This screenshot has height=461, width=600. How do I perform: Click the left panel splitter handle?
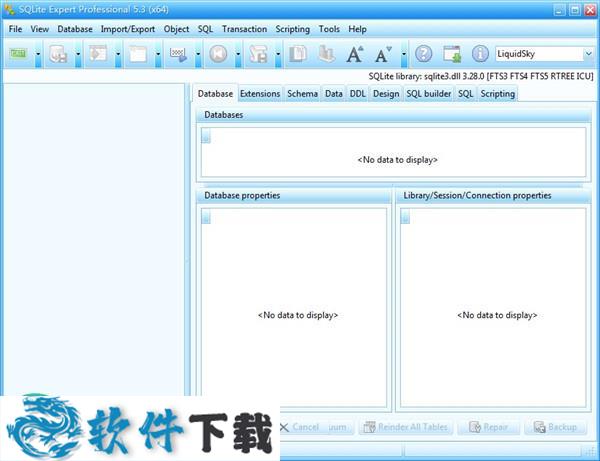click(188, 260)
